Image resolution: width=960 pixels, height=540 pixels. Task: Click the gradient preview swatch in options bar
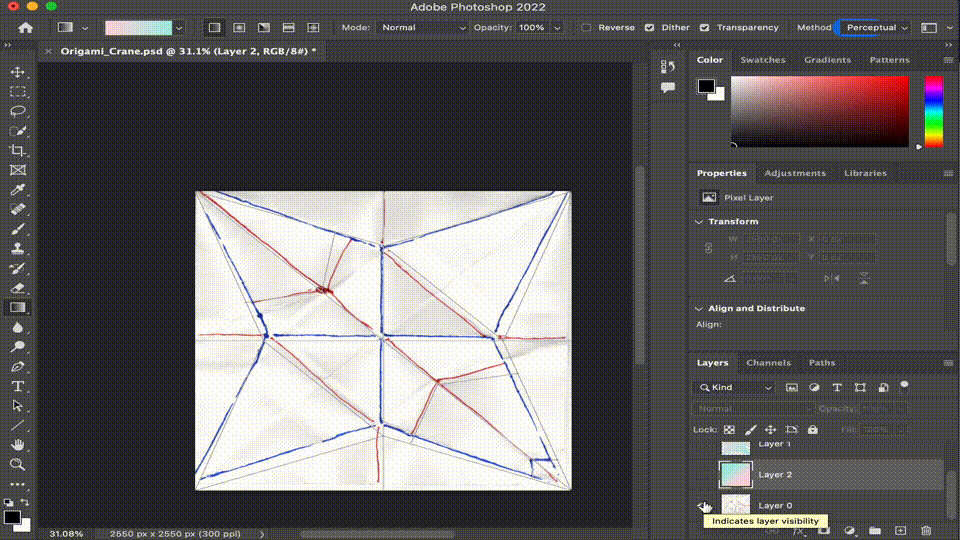click(x=138, y=28)
